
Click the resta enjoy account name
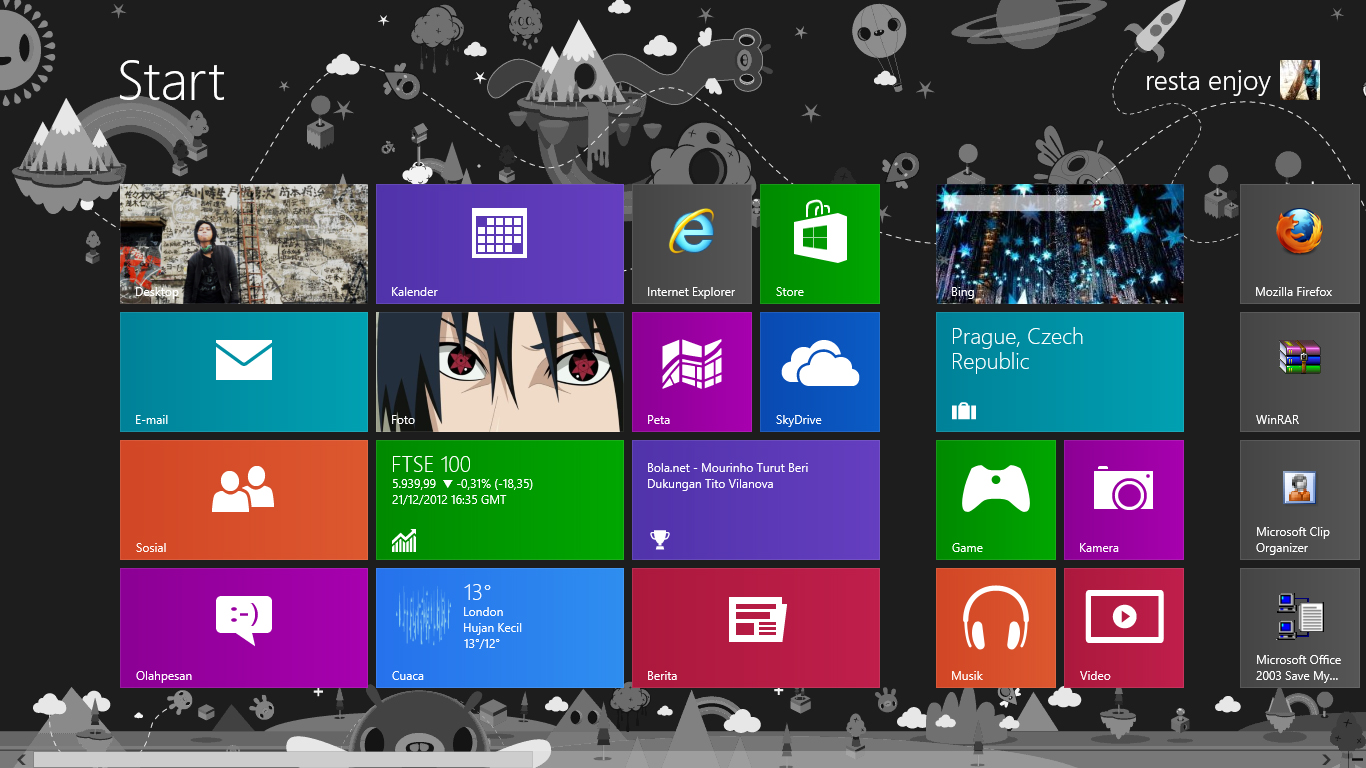tap(1207, 81)
